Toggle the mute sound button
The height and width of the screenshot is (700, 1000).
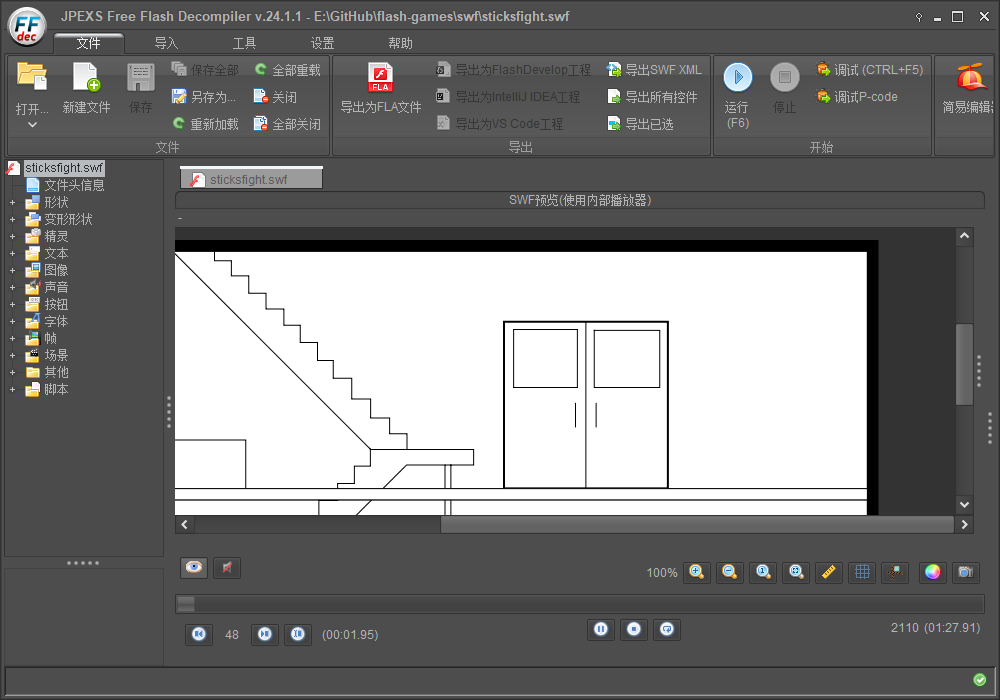point(227,567)
